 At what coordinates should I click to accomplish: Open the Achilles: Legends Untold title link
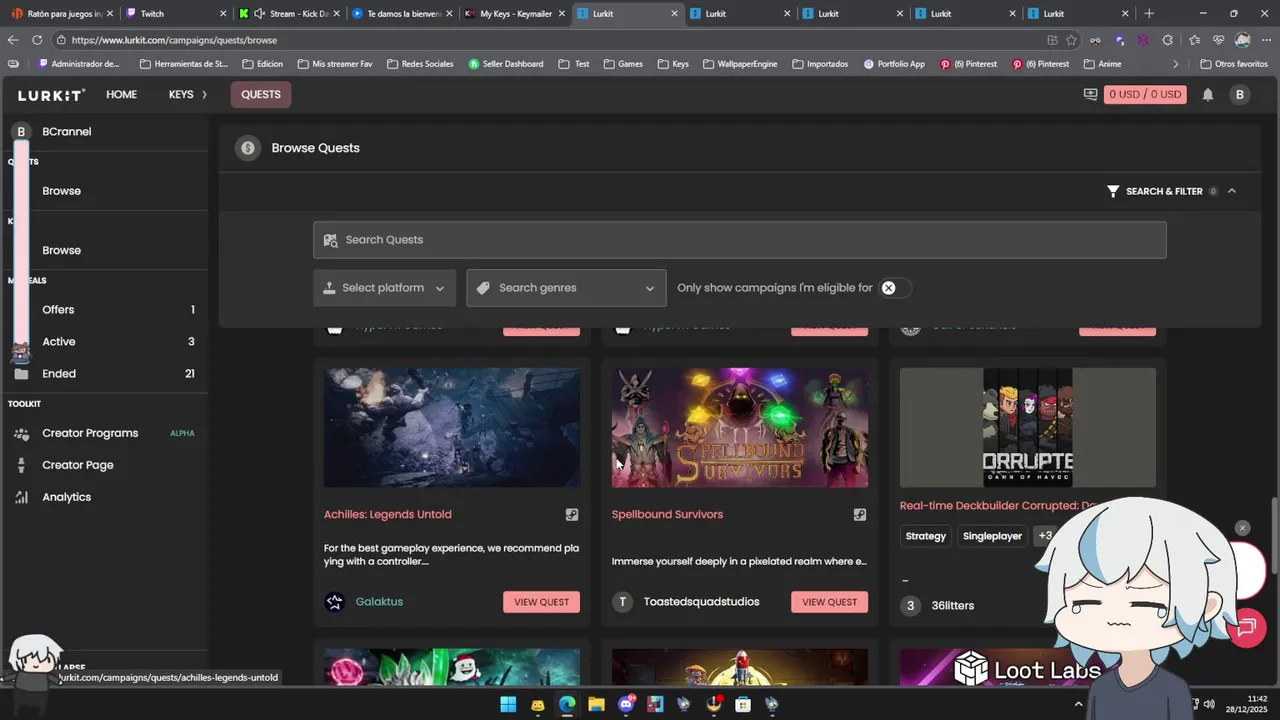(x=388, y=515)
